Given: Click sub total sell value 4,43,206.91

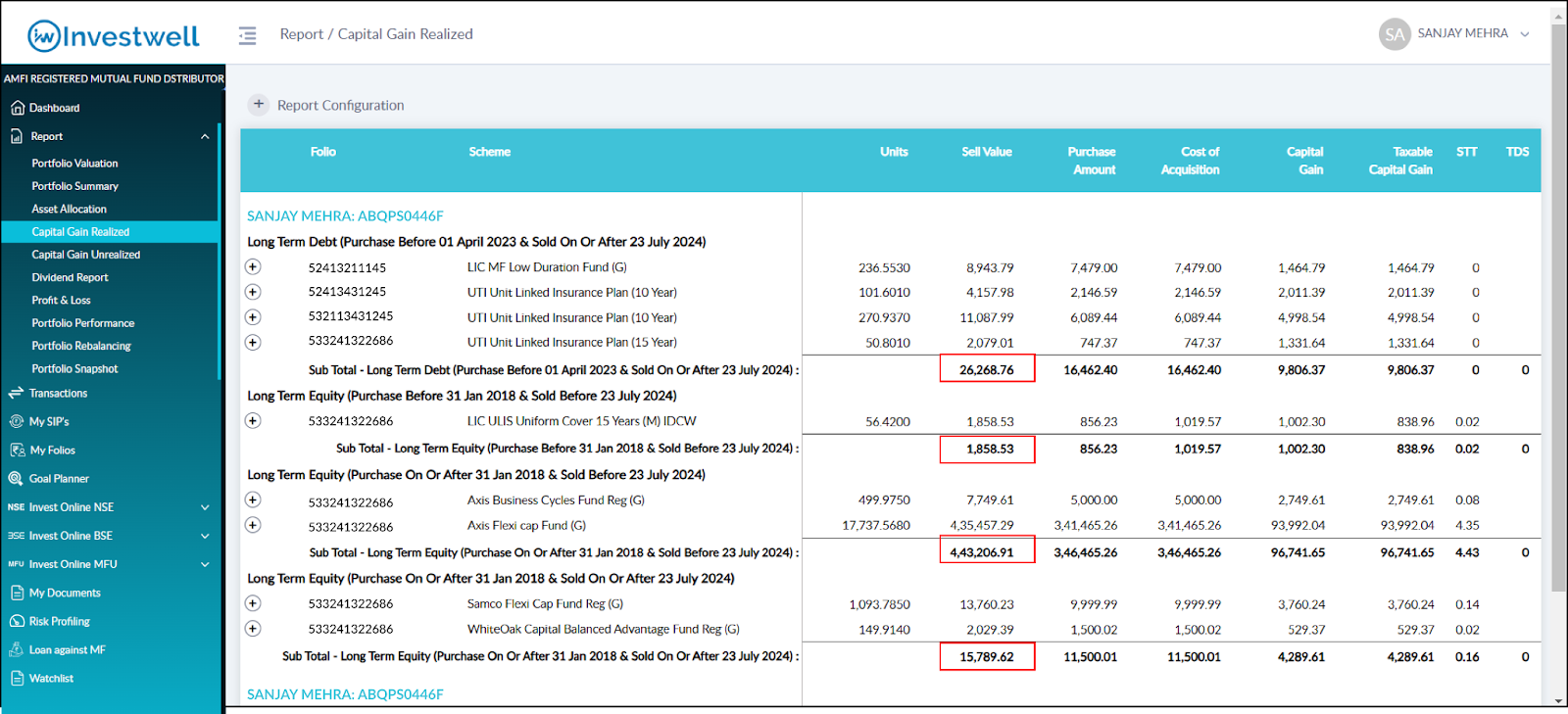Looking at the screenshot, I should (x=987, y=551).
